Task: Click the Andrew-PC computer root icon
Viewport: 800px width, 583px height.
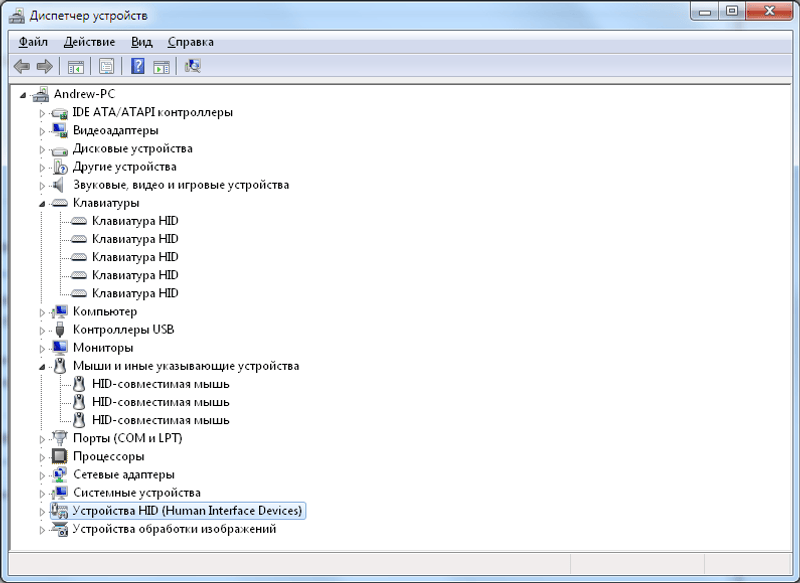Action: pyautogui.click(x=40, y=94)
